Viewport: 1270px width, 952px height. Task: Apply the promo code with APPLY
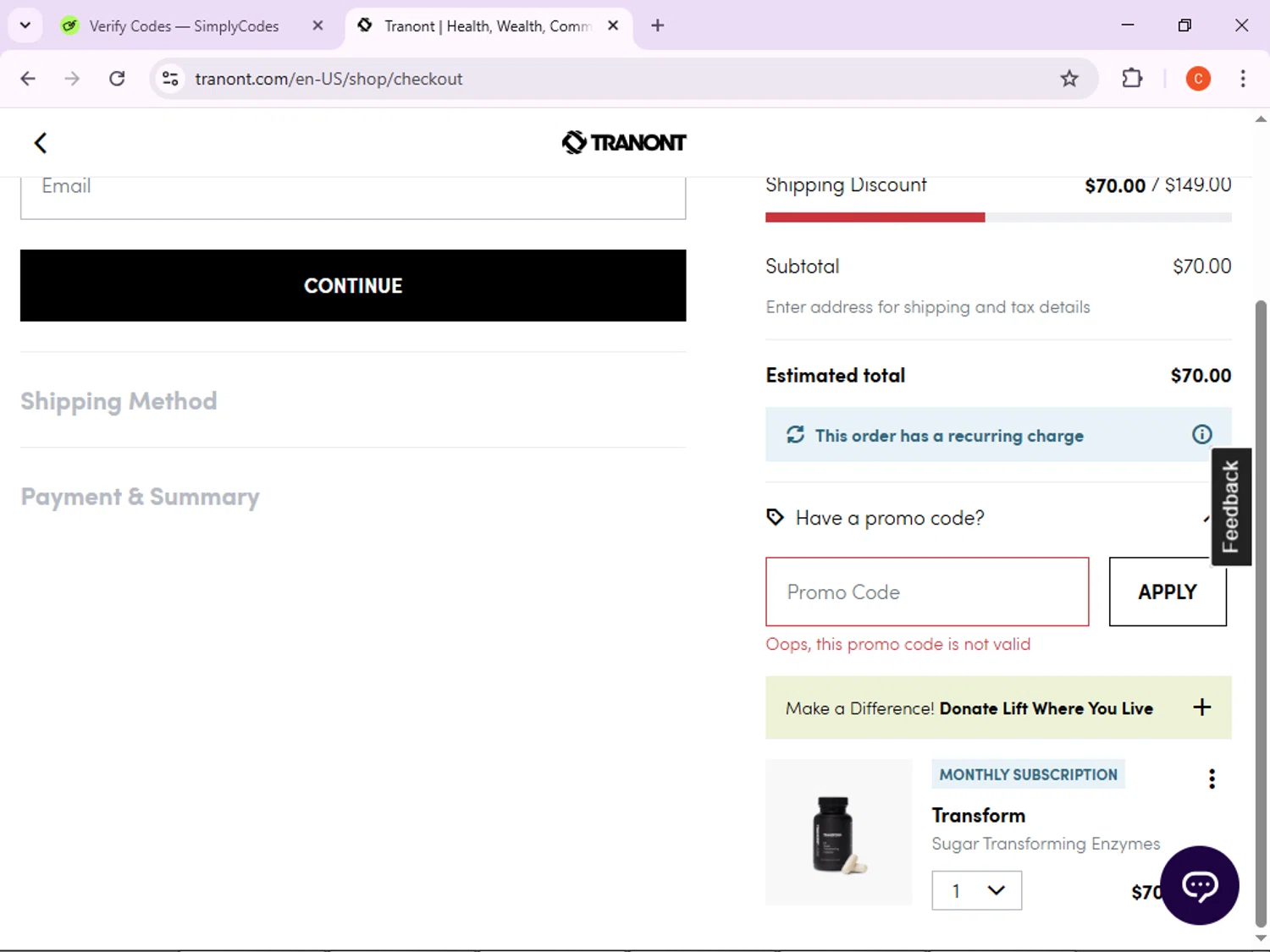tap(1168, 592)
